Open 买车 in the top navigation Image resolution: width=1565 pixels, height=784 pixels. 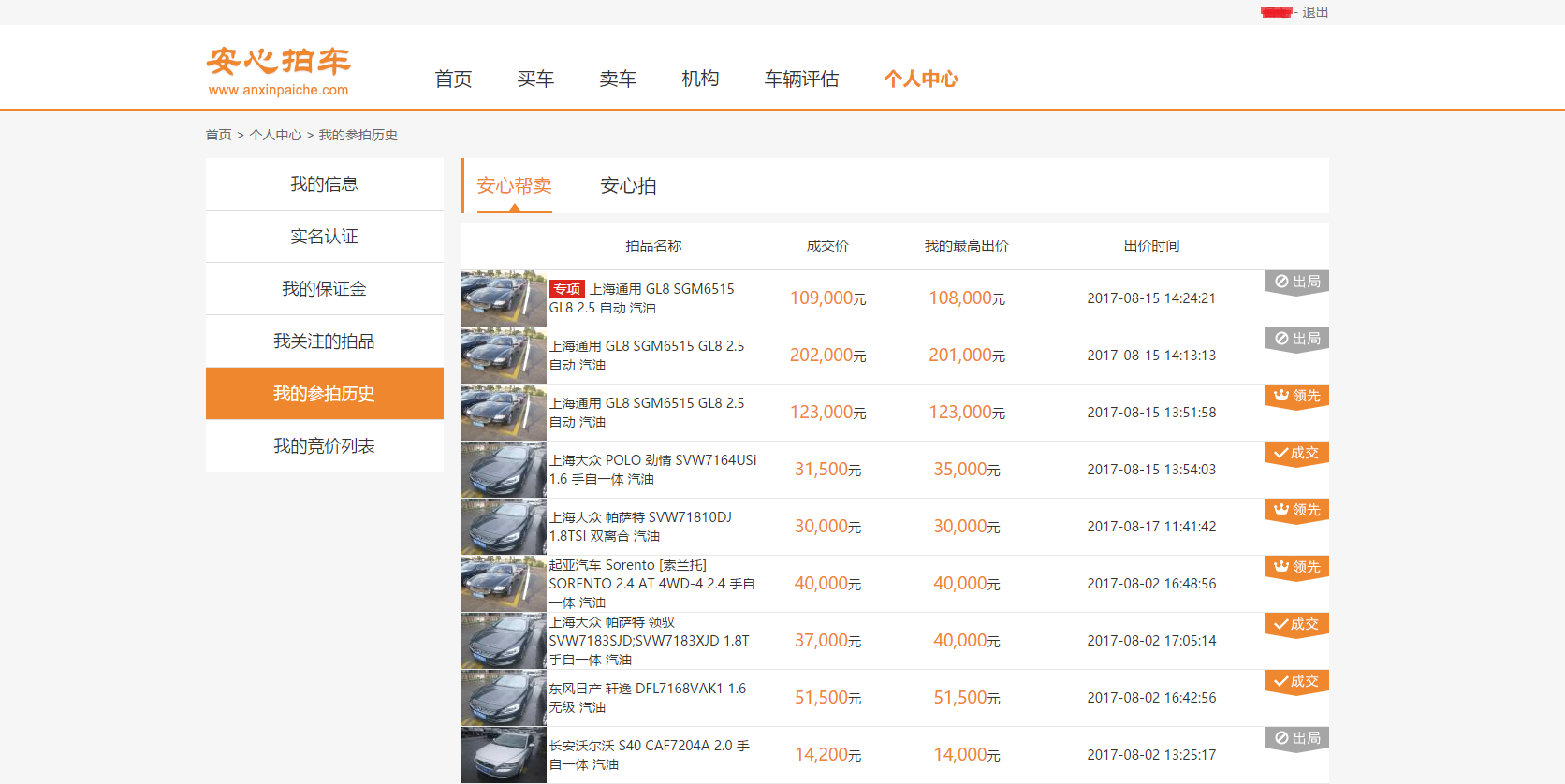click(535, 80)
